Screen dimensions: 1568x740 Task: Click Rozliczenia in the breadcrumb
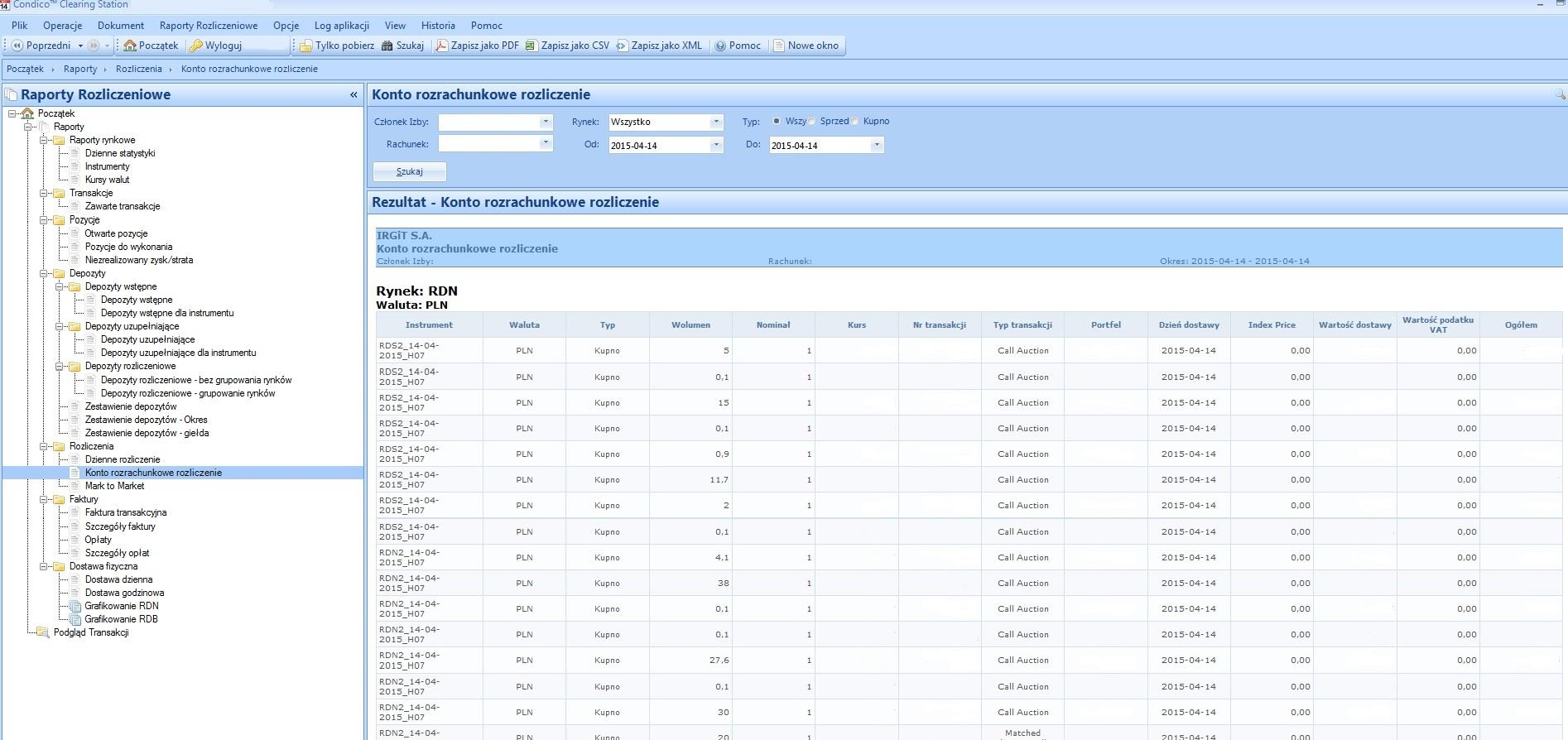click(139, 69)
